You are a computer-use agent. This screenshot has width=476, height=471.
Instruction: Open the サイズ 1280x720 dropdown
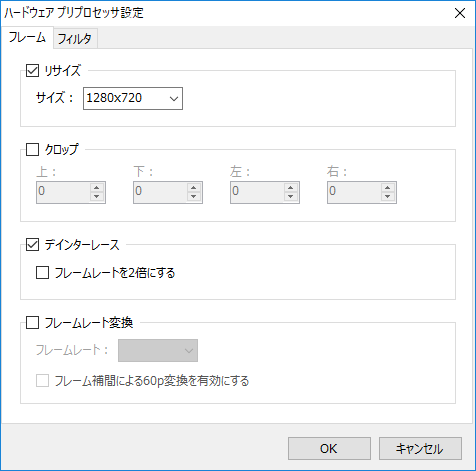coord(133,98)
